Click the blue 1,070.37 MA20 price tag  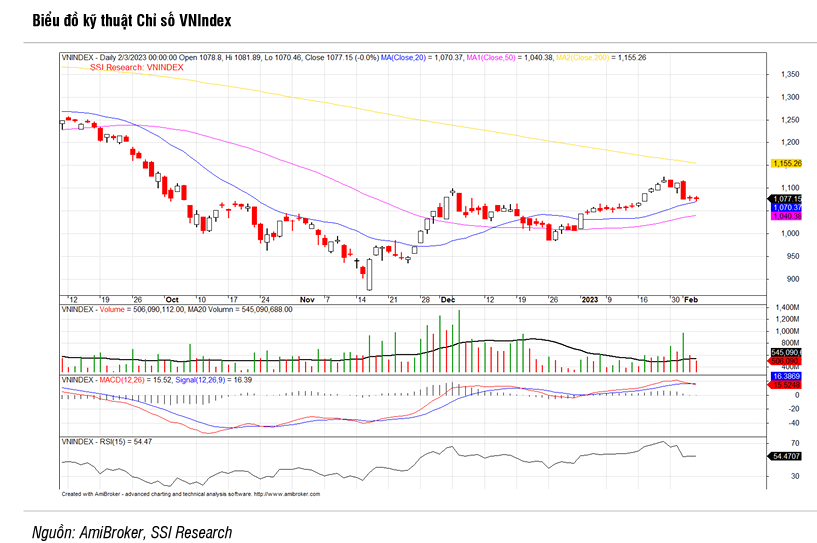786,208
